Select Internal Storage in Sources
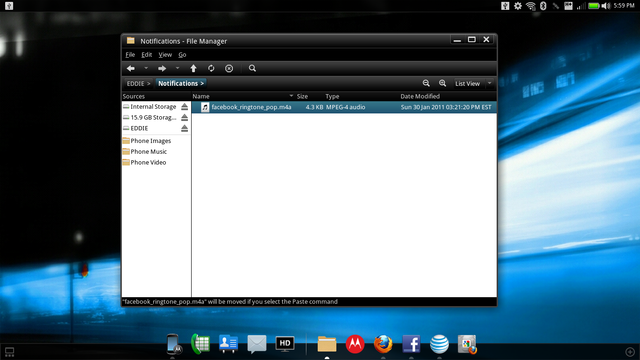 click(x=153, y=107)
